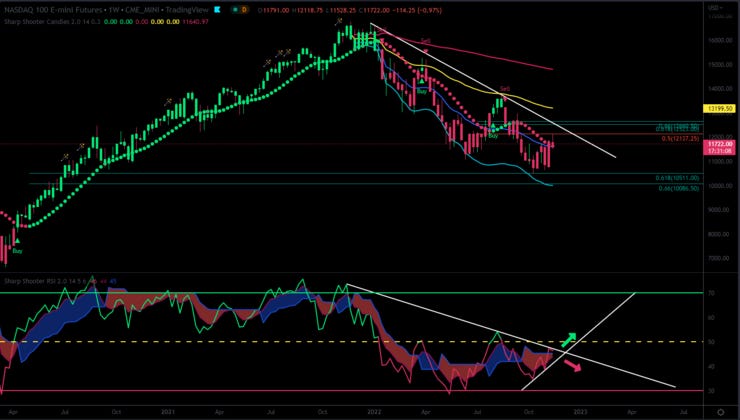The height and width of the screenshot is (420, 740).
Task: Open chart settings gear icon in bottom-right corner
Action: (721, 412)
